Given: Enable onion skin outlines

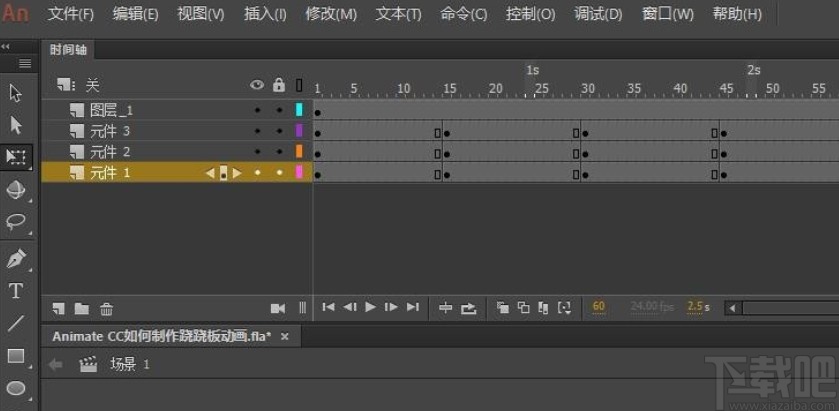Looking at the screenshot, I should pyautogui.click(x=524, y=308).
